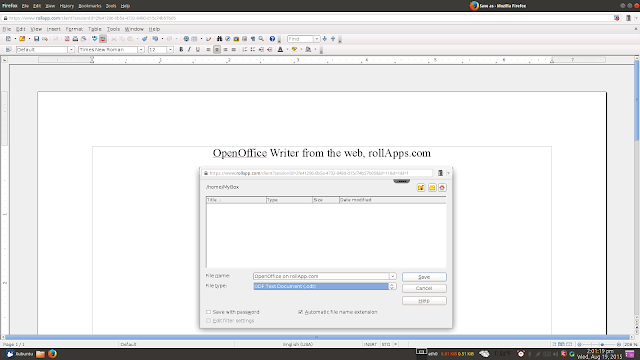Toggle Underline formatting
Screen dimensions: 640x360
pos(198,49)
